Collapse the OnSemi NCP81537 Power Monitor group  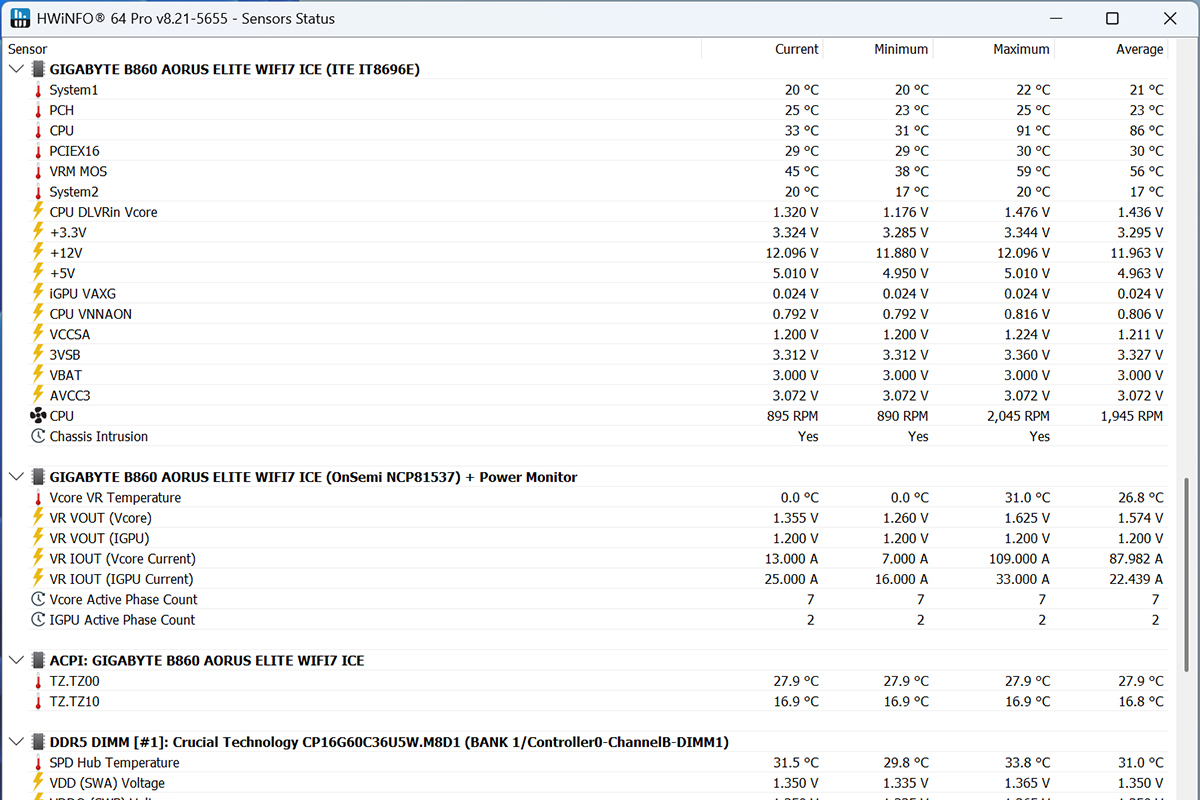pos(15,477)
